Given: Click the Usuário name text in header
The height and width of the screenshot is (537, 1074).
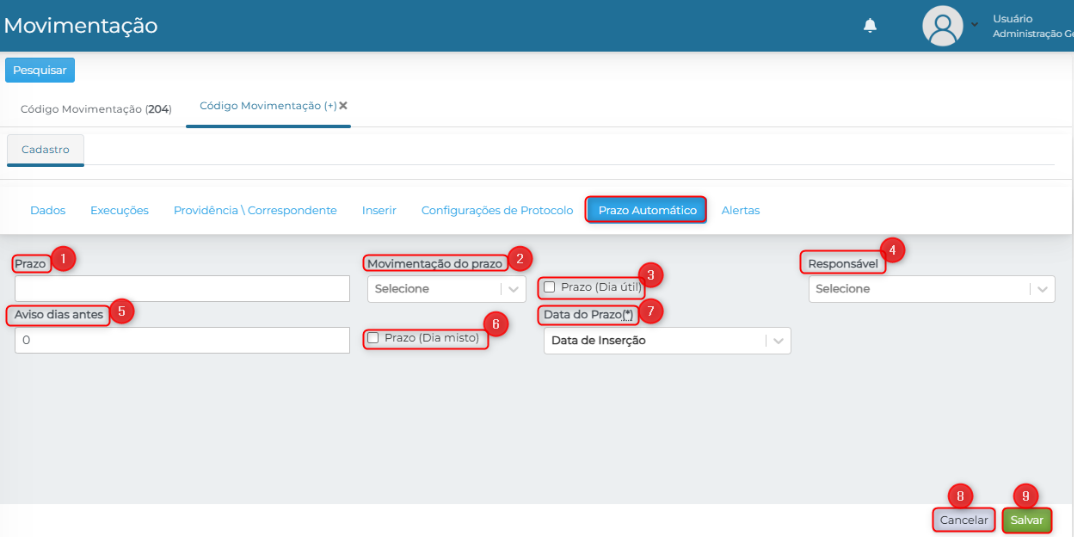Looking at the screenshot, I should (1012, 19).
